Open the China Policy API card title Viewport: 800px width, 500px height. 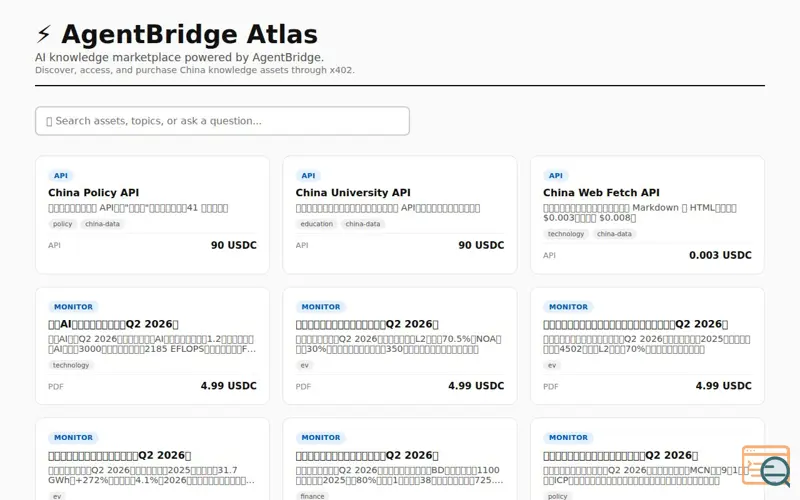pos(93,193)
